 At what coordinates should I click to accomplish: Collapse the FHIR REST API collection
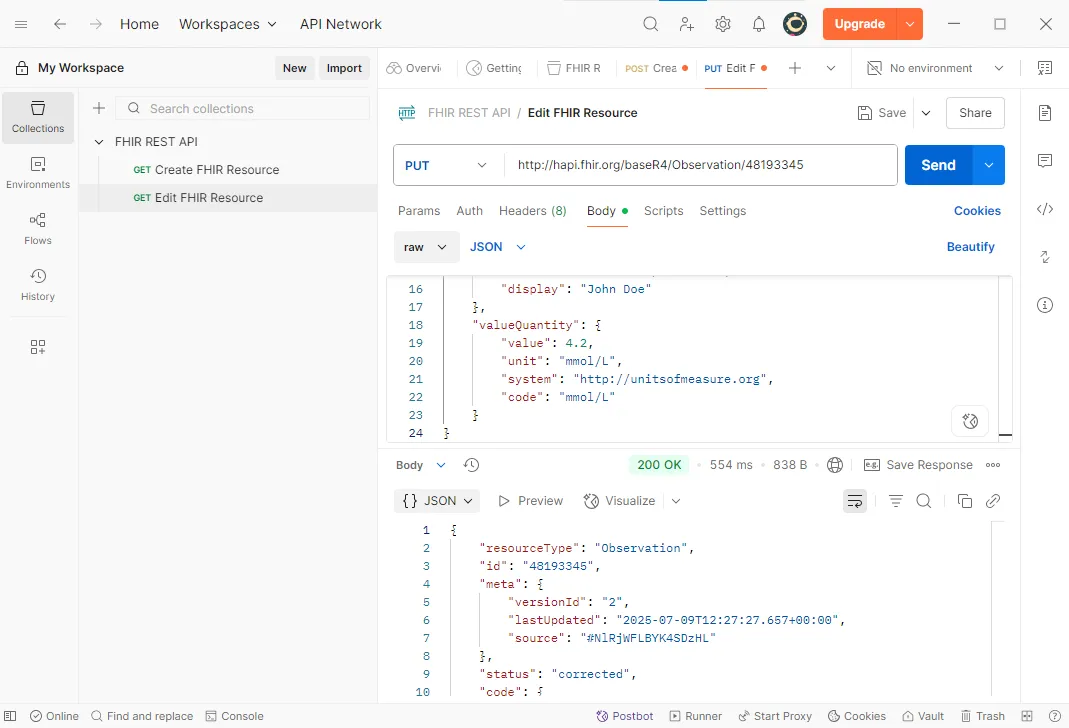[x=99, y=142]
